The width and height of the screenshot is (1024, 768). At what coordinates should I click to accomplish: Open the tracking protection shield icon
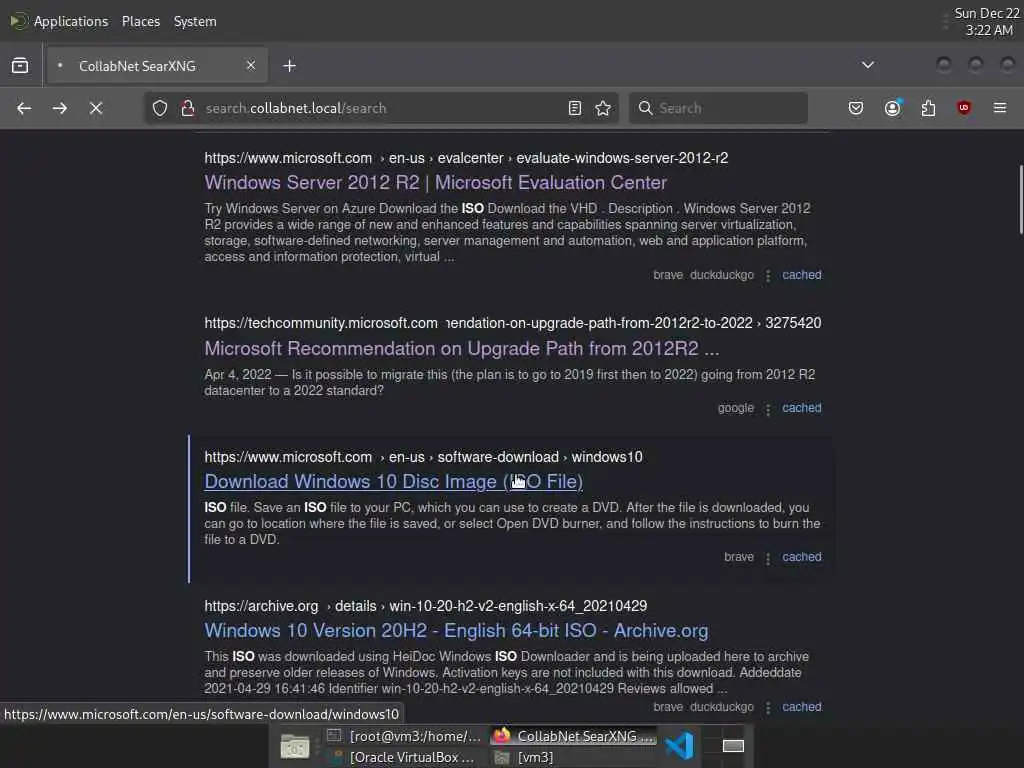click(x=160, y=108)
